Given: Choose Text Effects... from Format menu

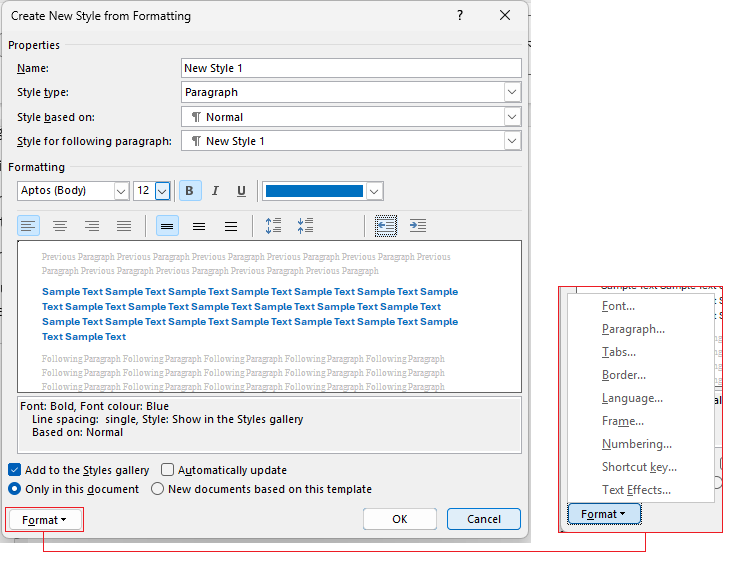Looking at the screenshot, I should (641, 490).
